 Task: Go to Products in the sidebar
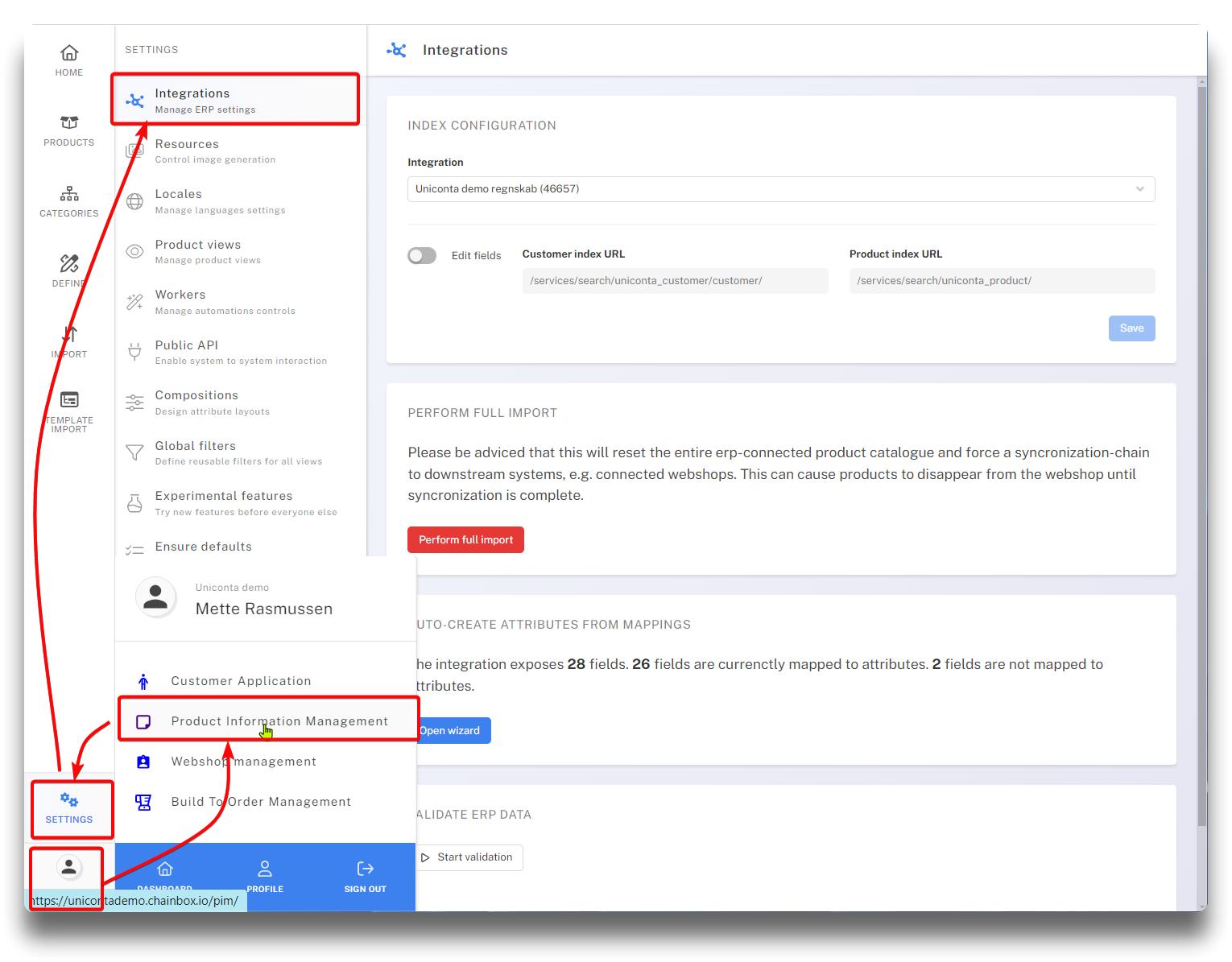click(69, 123)
